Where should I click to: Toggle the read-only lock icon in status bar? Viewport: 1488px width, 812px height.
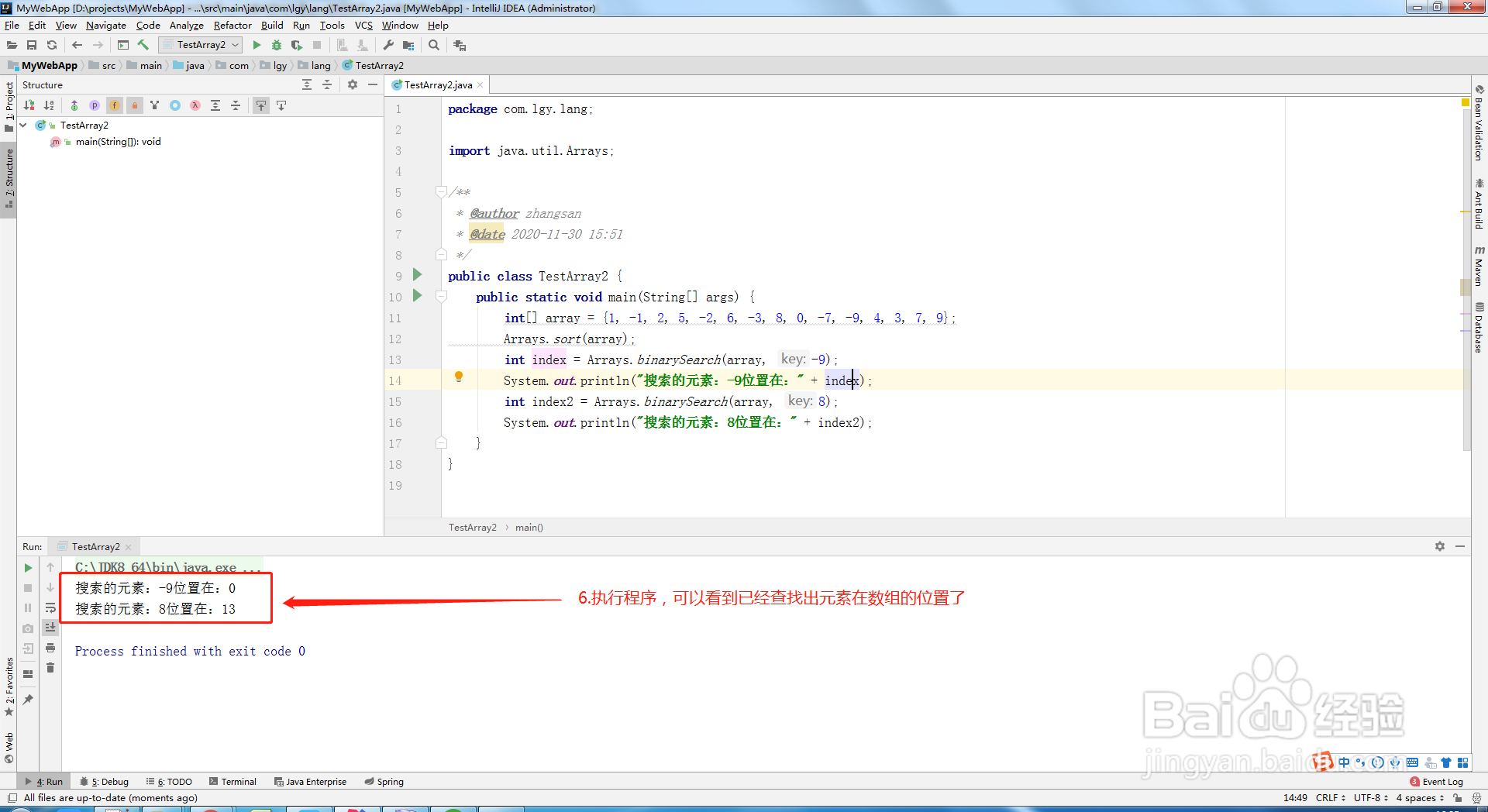[x=1458, y=797]
